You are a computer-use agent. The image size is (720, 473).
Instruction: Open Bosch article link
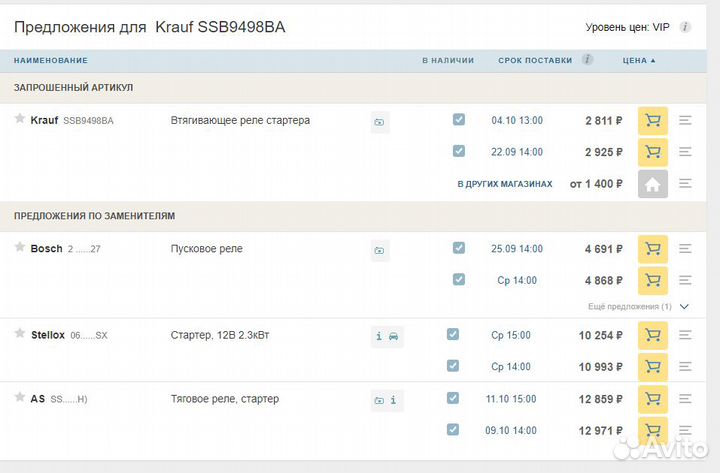pyautogui.click(x=84, y=249)
